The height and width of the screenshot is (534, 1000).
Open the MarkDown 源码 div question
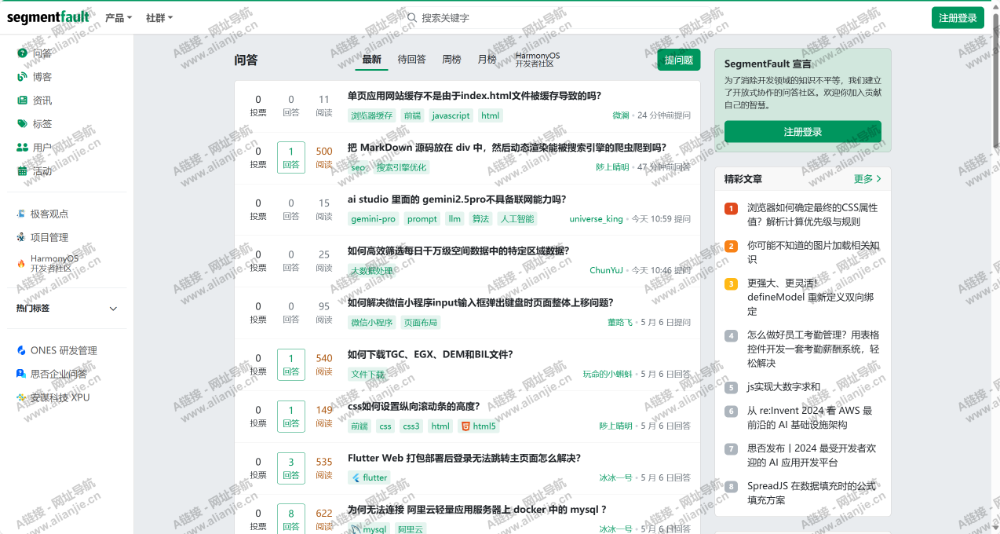pyautogui.click(x=507, y=148)
